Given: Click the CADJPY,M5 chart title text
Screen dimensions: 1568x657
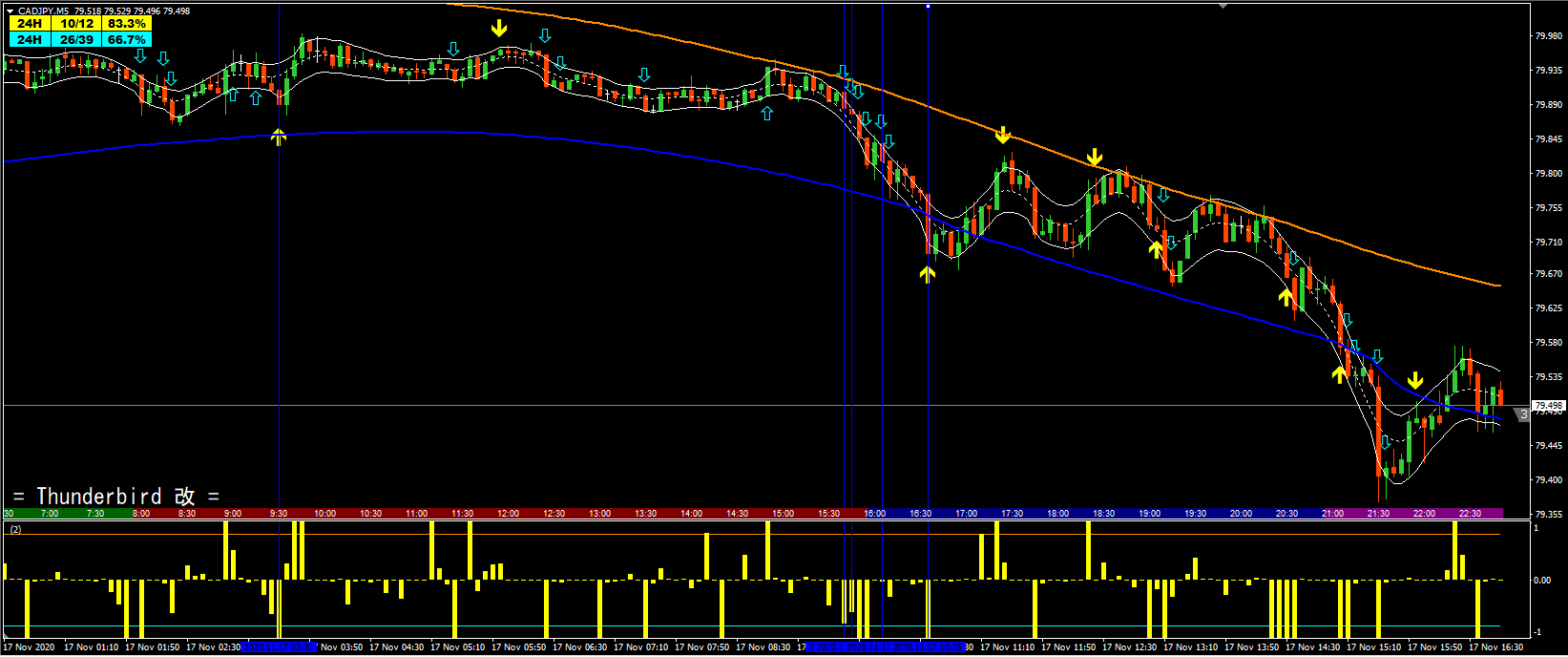Looking at the screenshot, I should [44, 11].
